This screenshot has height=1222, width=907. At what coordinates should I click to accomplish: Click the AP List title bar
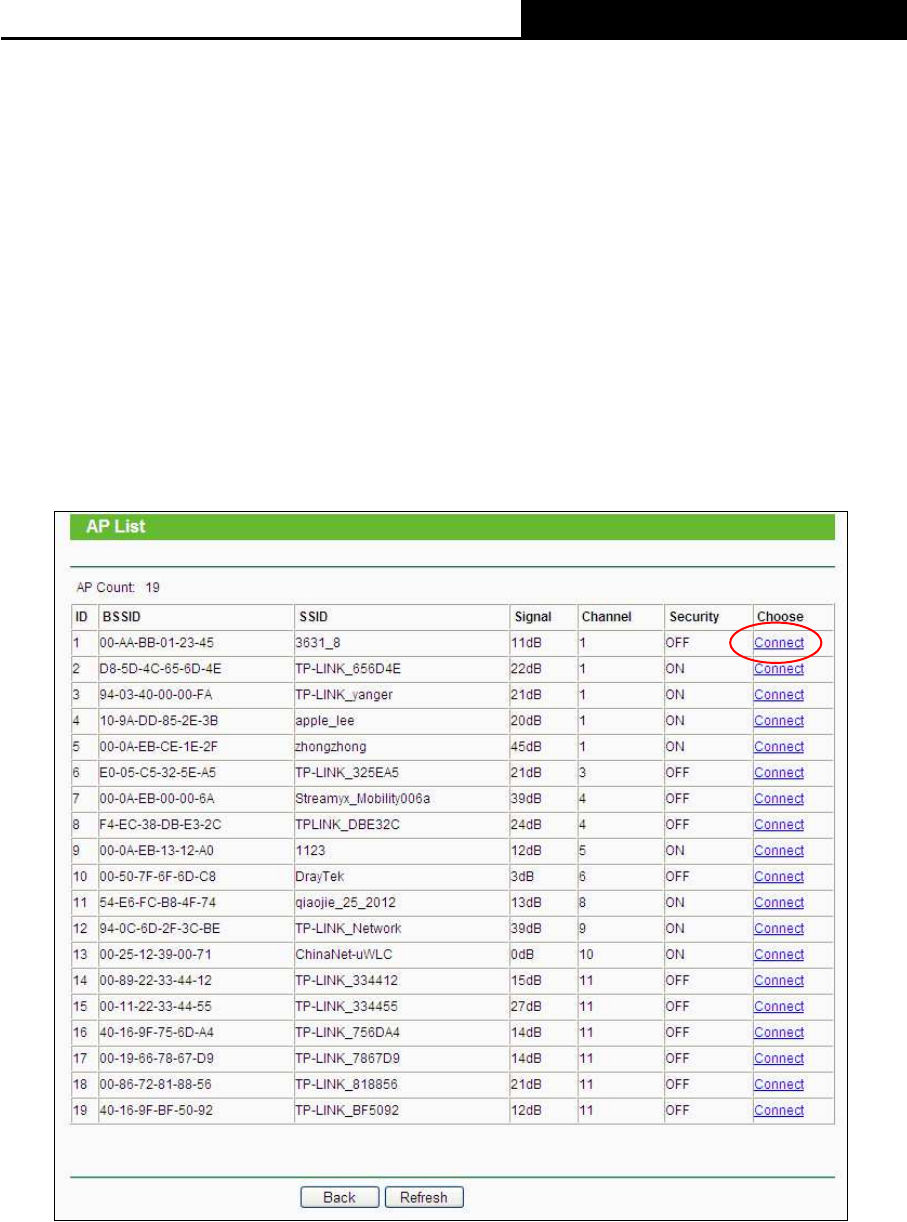[452, 526]
